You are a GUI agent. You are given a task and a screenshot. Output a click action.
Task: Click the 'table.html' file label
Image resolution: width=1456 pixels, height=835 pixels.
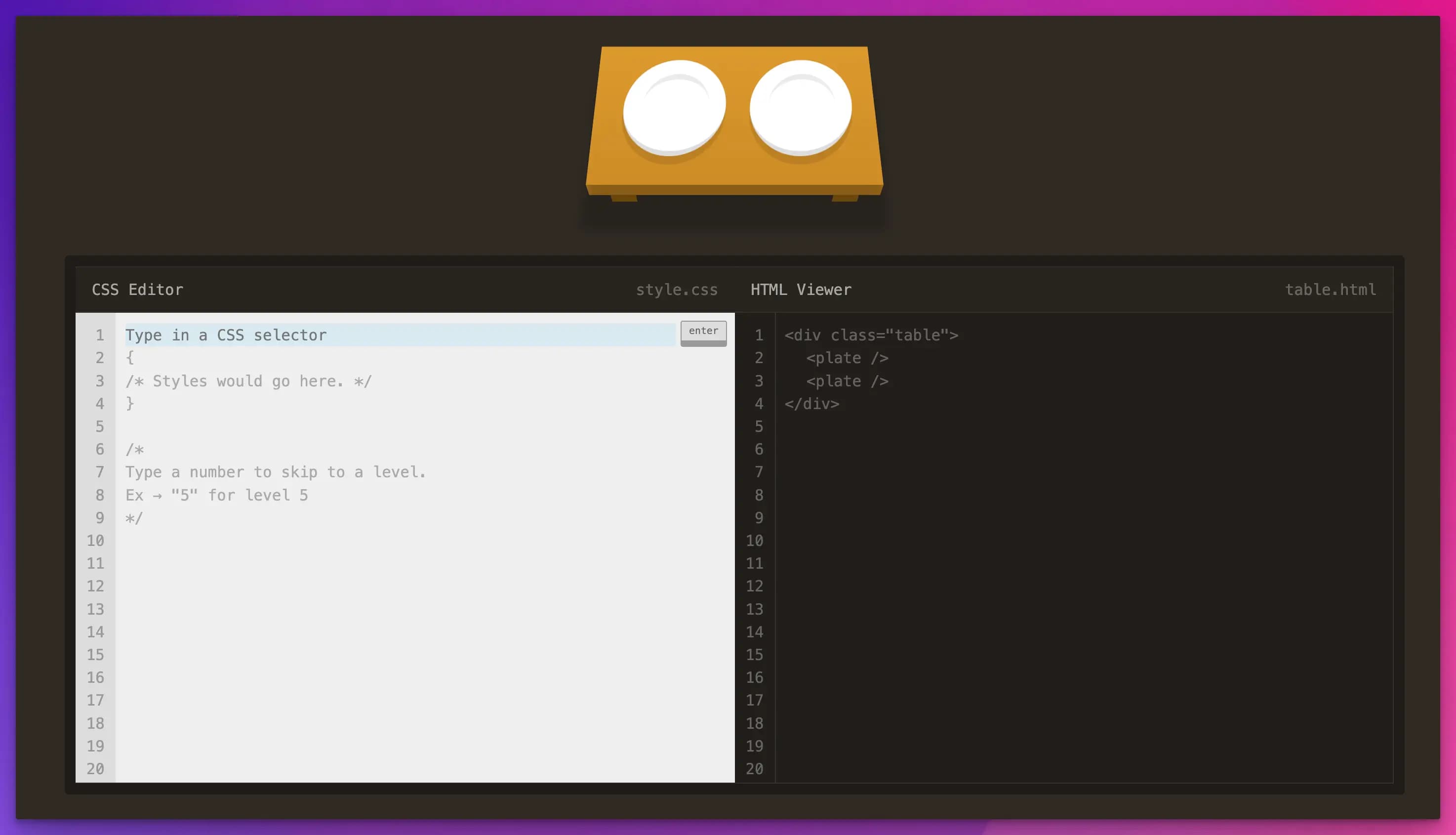[1331, 290]
